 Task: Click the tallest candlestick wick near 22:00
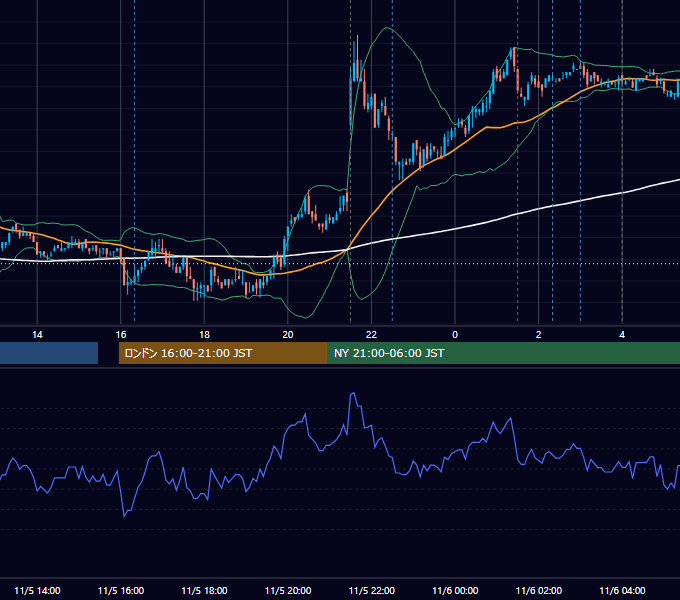357,56
